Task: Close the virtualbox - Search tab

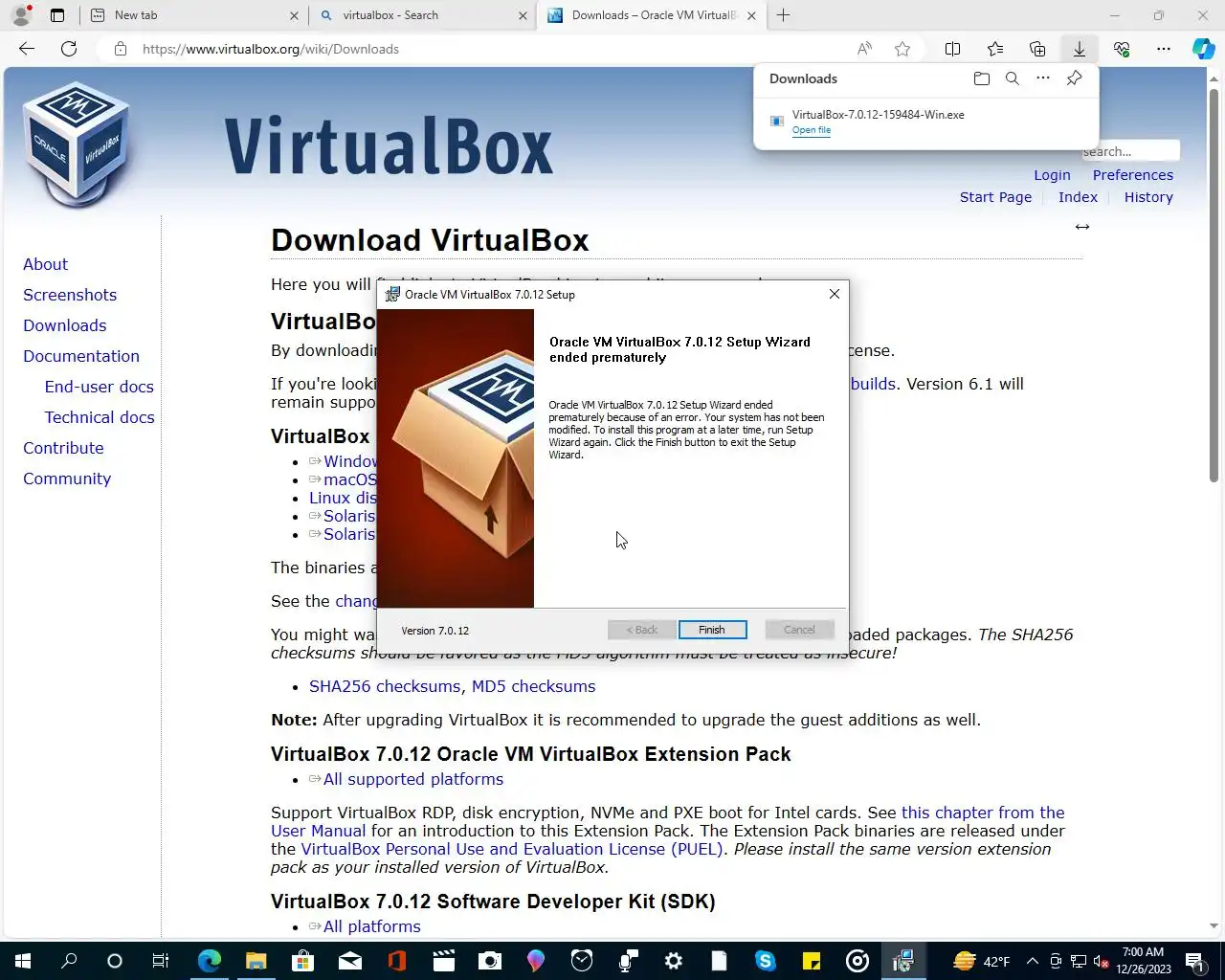Action: pos(523,15)
